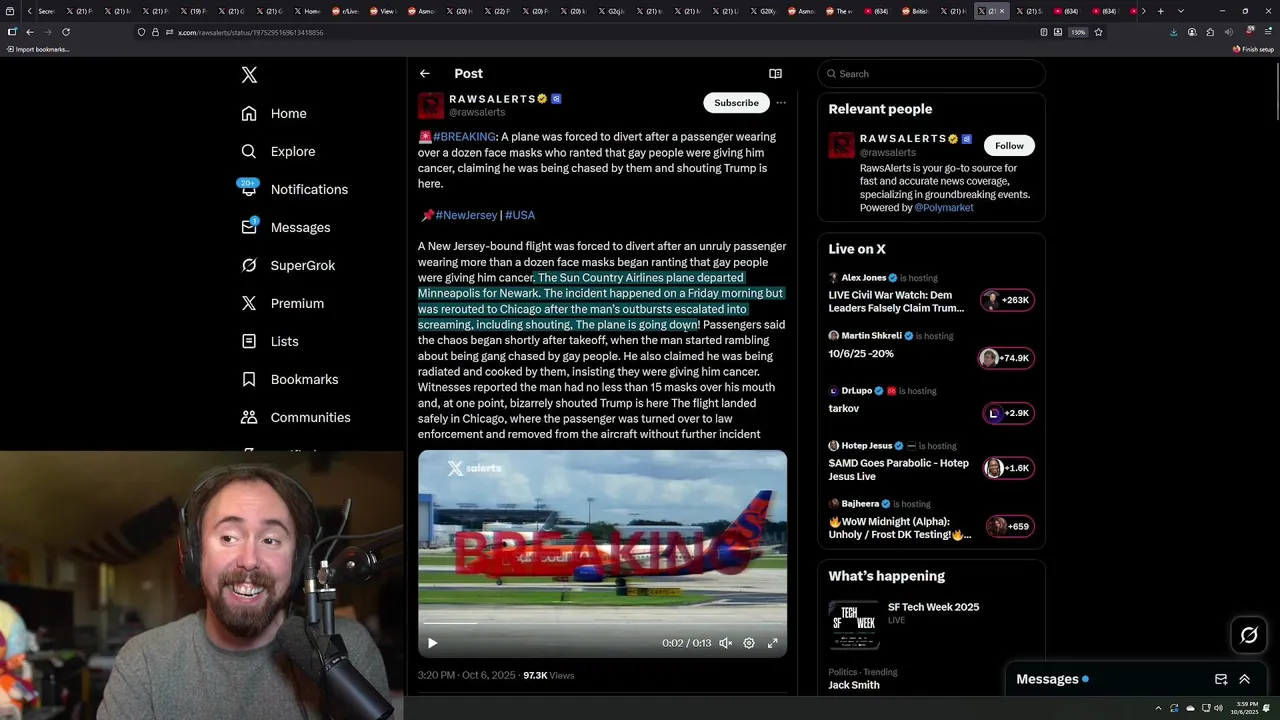Open the Firefox application menu
This screenshot has width=1280, height=720.
[x=1268, y=32]
